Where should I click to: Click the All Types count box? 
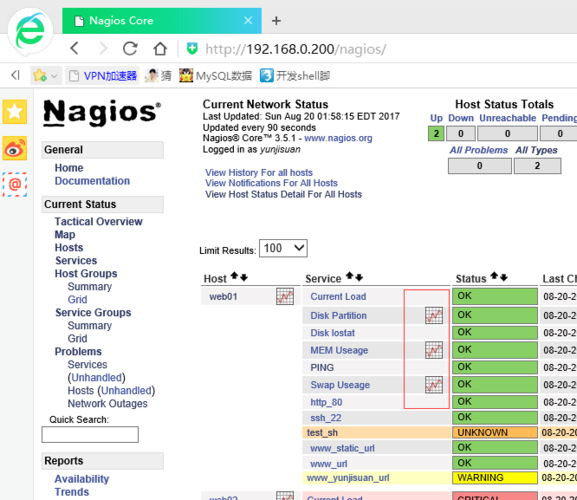click(x=537, y=166)
